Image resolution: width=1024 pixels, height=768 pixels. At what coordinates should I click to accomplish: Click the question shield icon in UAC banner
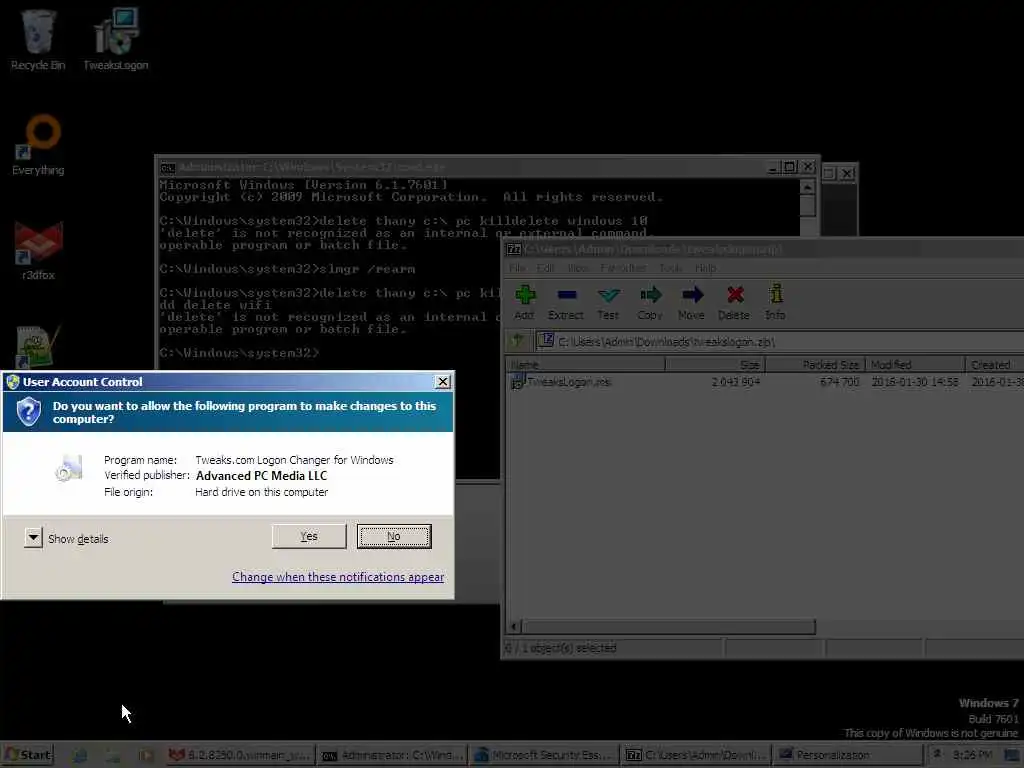coord(29,412)
